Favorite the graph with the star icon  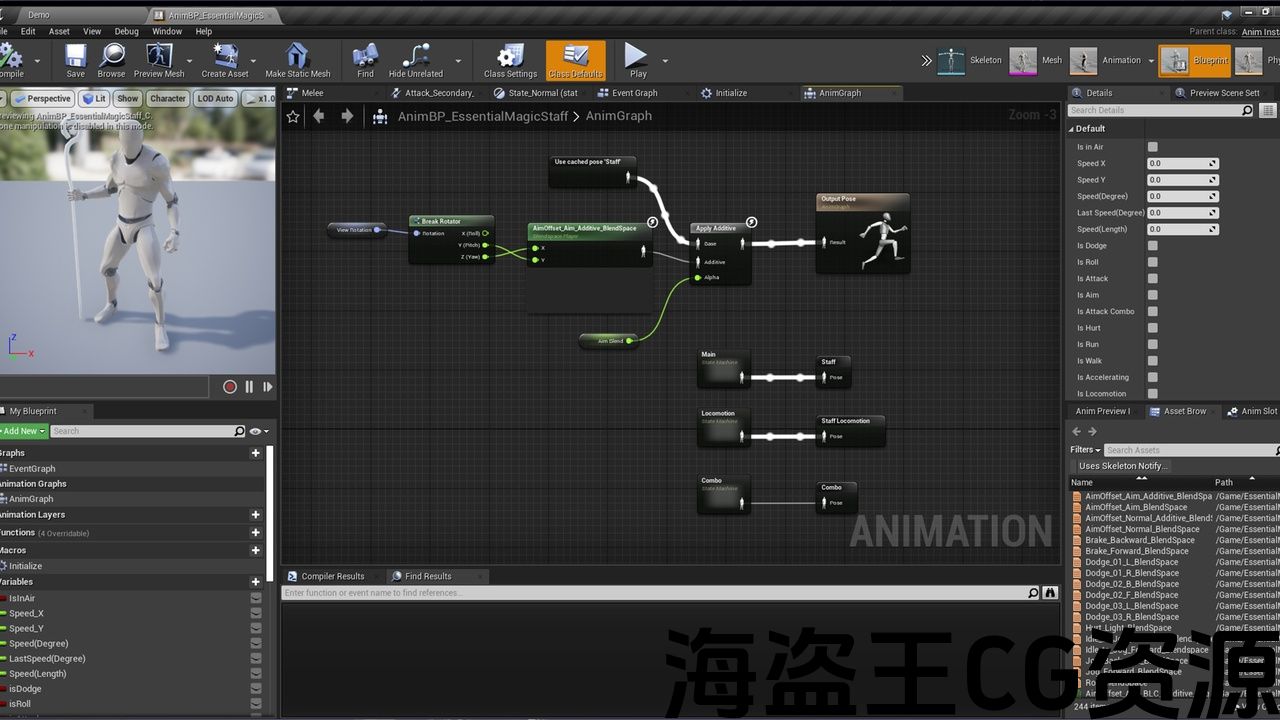pos(293,116)
